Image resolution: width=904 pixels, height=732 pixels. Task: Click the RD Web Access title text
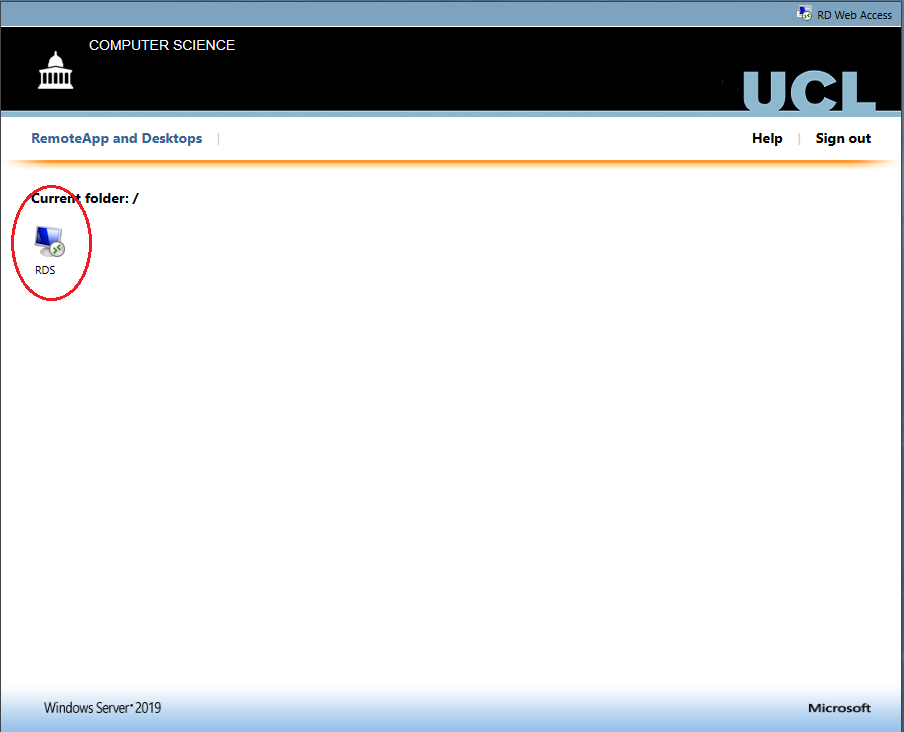(x=854, y=15)
